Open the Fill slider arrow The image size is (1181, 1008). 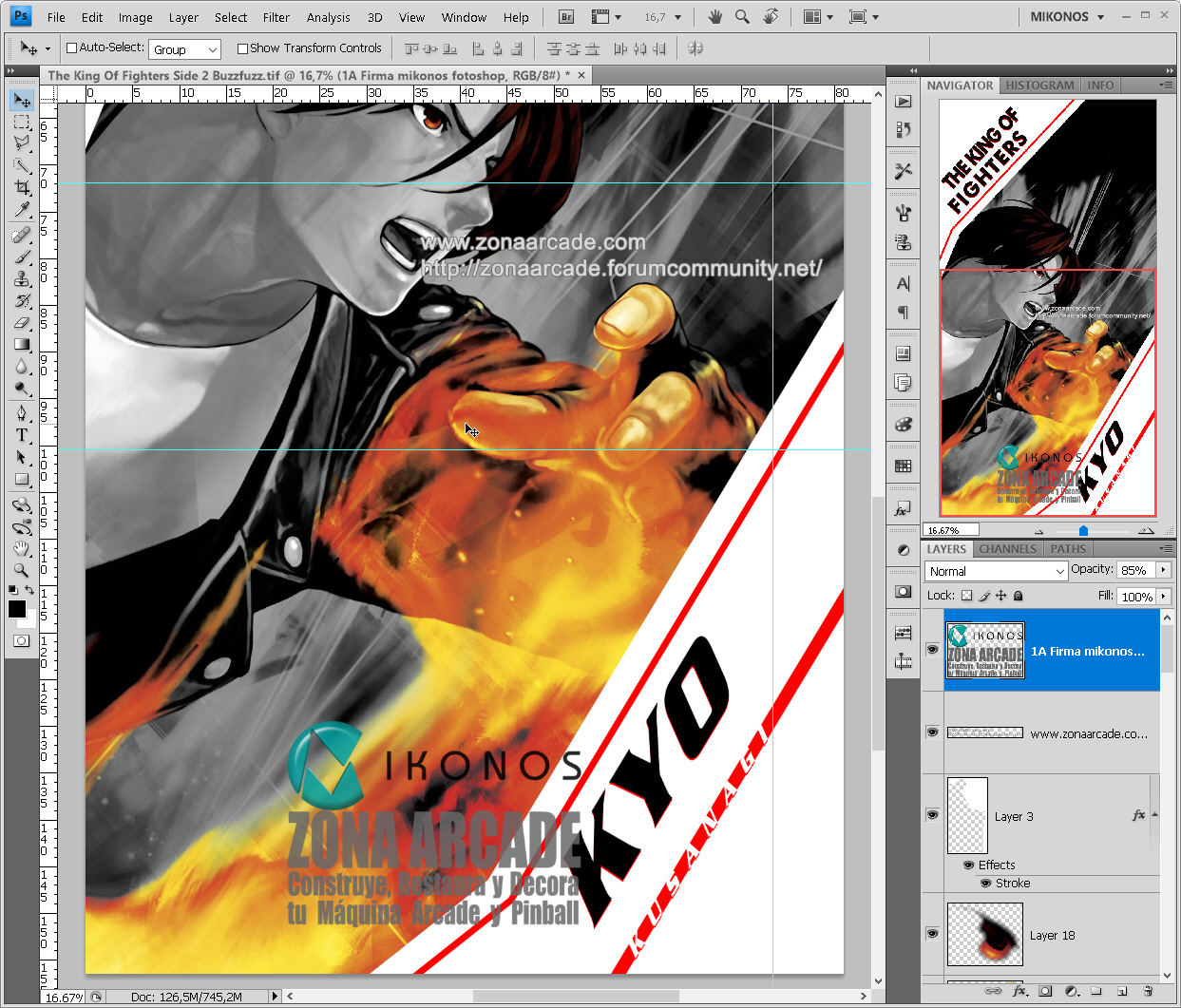tap(1164, 597)
